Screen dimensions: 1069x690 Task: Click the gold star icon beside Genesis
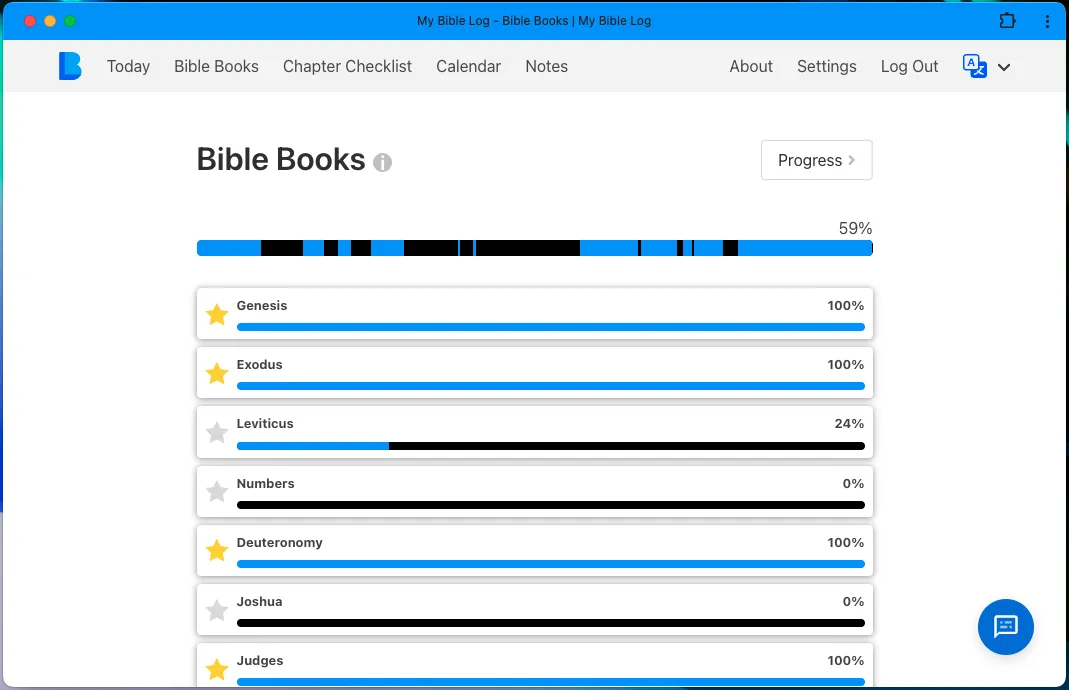click(x=216, y=314)
